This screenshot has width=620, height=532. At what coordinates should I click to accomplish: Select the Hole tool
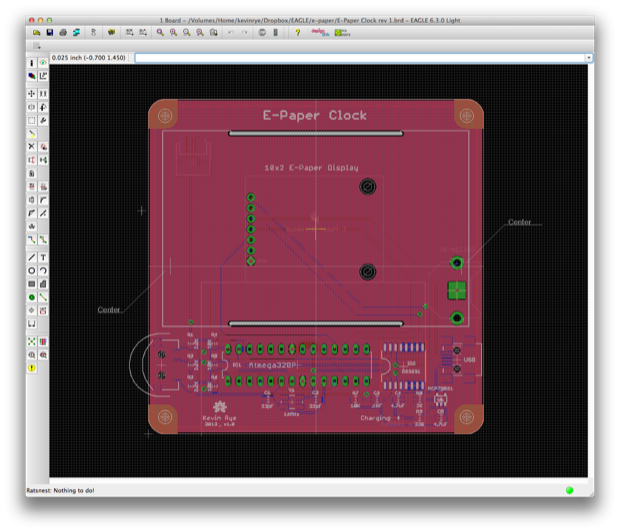coord(32,310)
